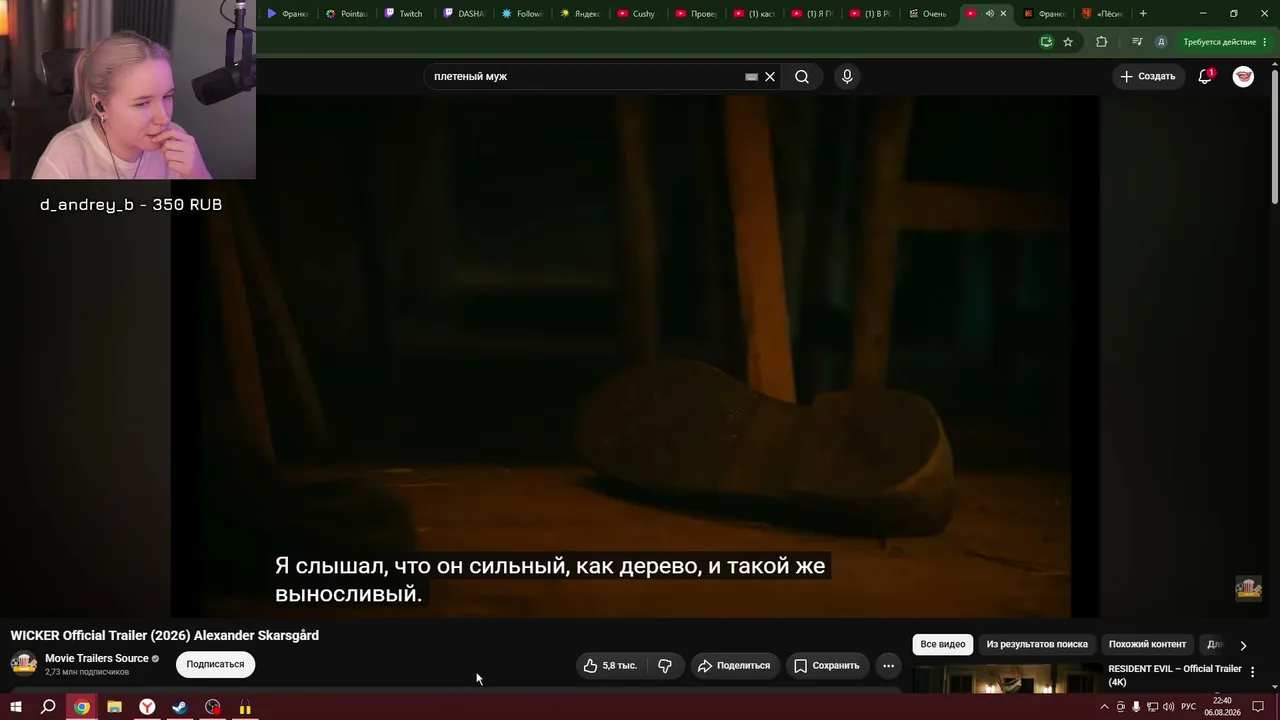Open the Movie Trailers Source channel link
The height and width of the screenshot is (720, 1280).
point(97,658)
